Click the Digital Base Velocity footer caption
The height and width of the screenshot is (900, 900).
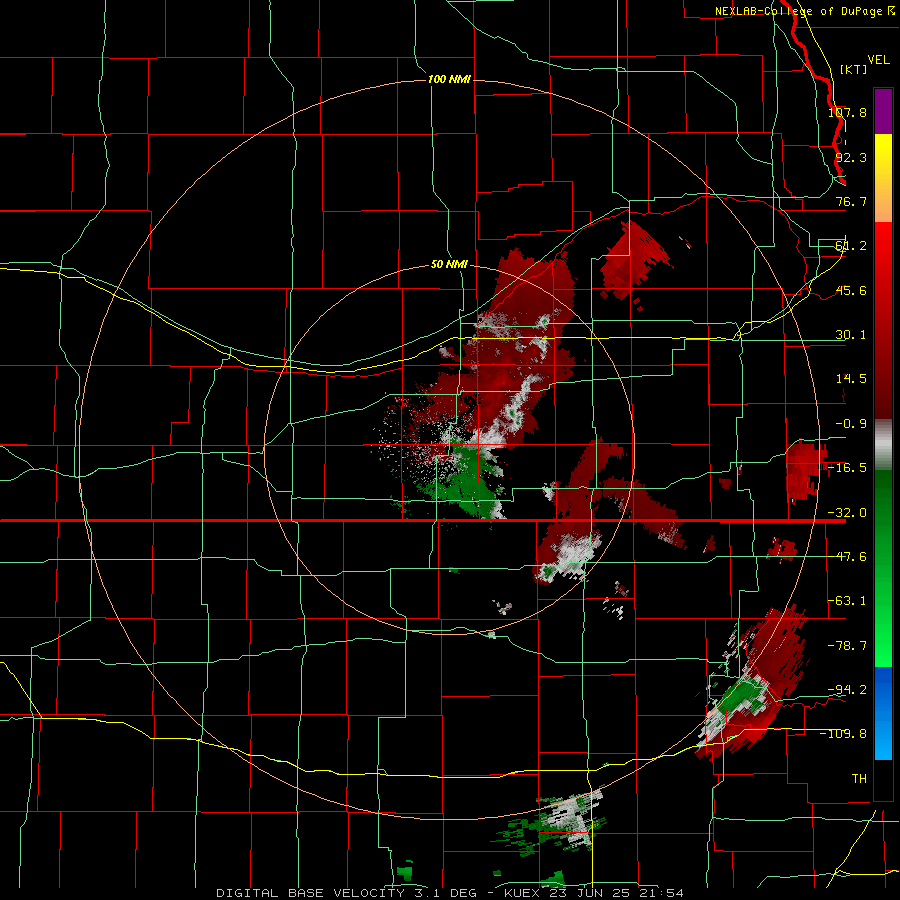(449, 893)
